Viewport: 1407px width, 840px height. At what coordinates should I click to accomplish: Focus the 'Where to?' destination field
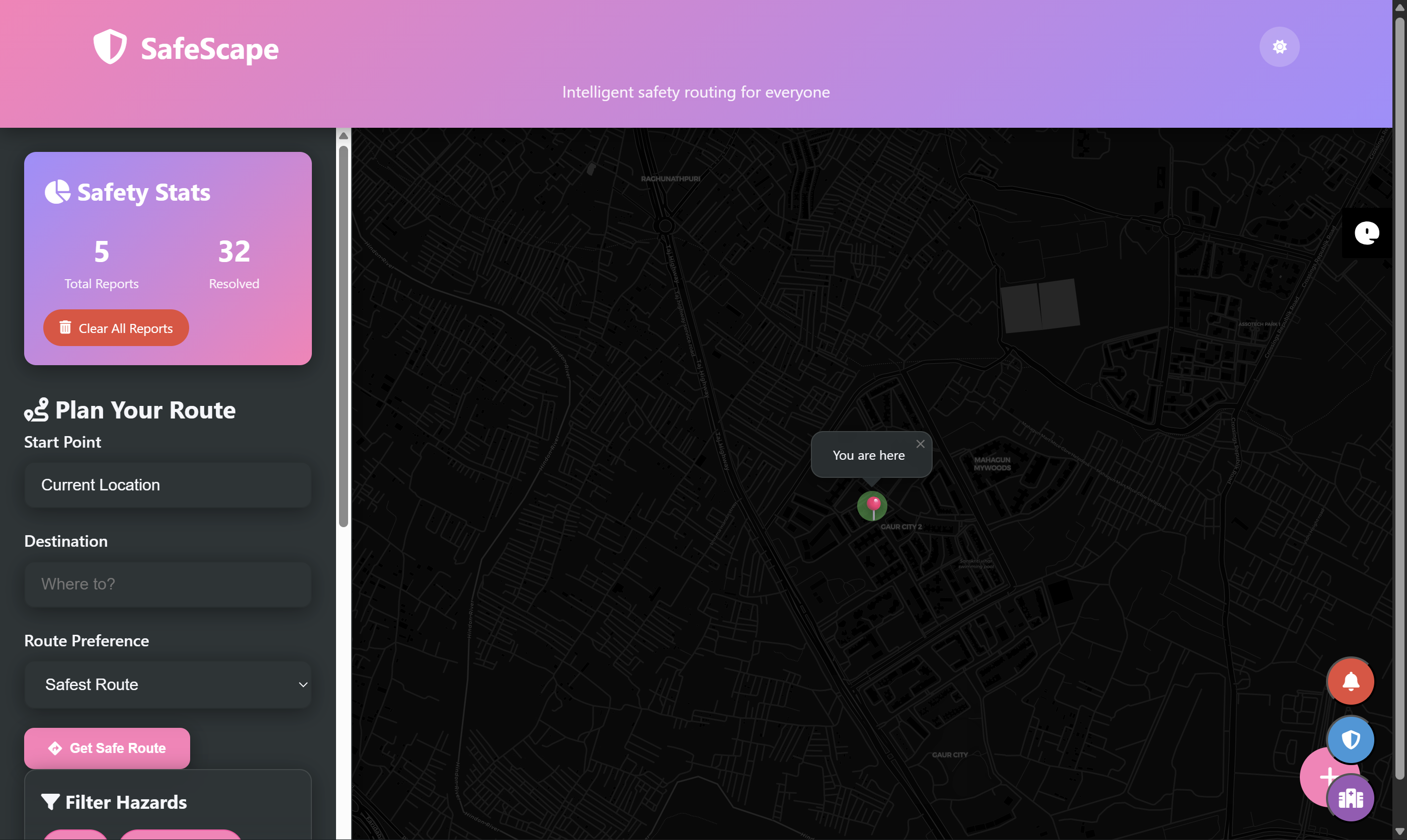click(x=168, y=584)
